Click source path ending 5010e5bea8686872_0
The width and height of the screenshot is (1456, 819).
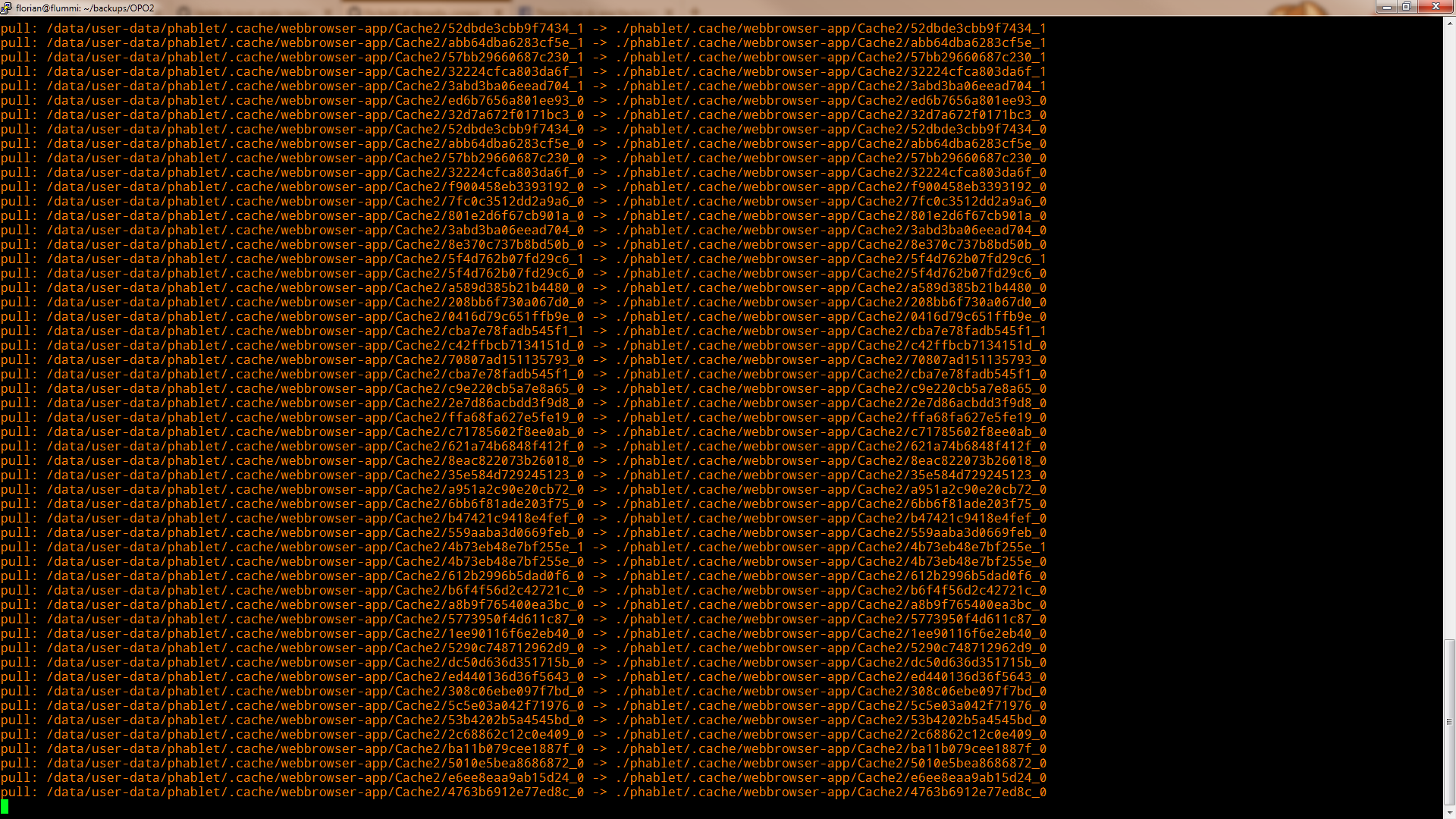pyautogui.click(x=315, y=763)
